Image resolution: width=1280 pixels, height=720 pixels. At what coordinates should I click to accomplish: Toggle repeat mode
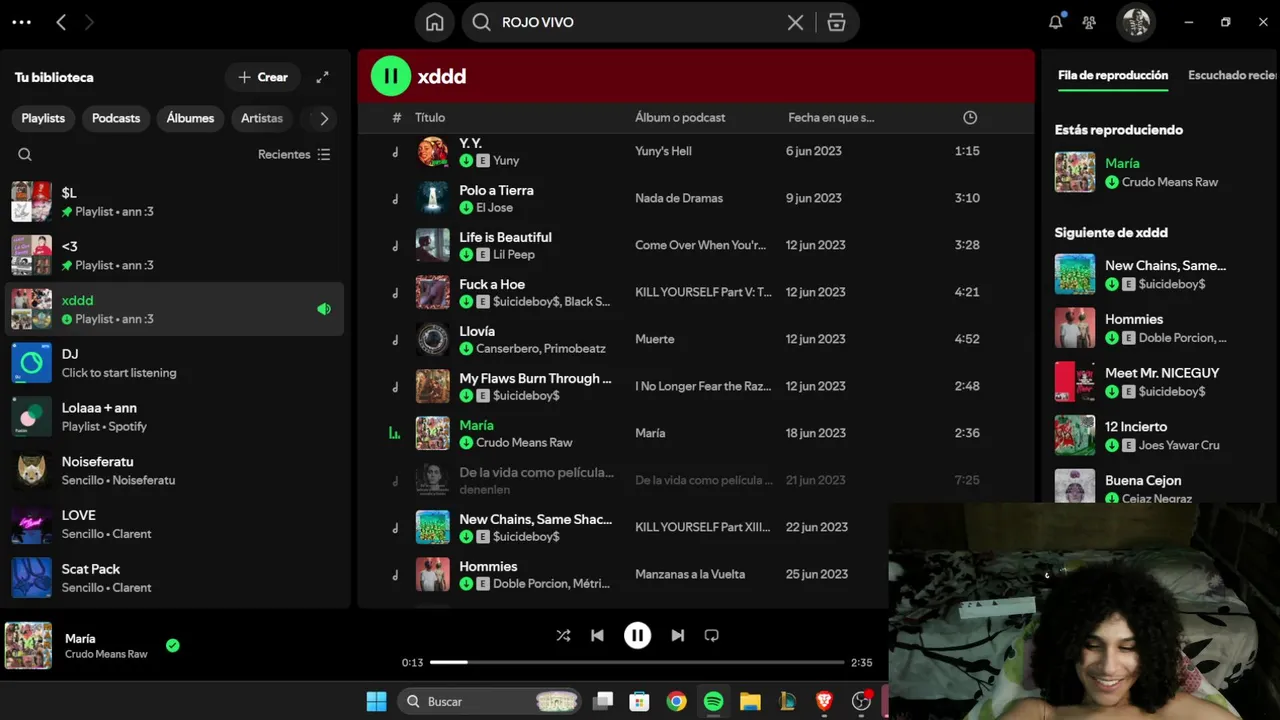712,635
